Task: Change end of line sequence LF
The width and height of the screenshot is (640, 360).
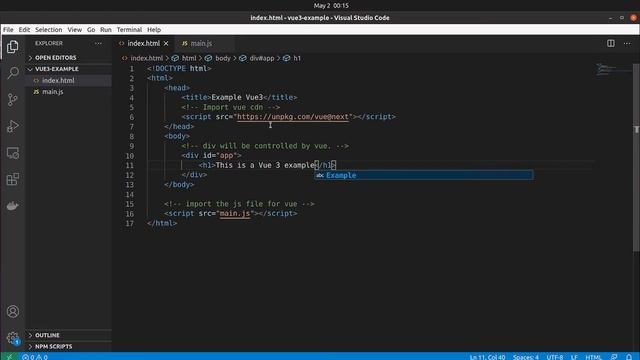Action: click(574, 357)
